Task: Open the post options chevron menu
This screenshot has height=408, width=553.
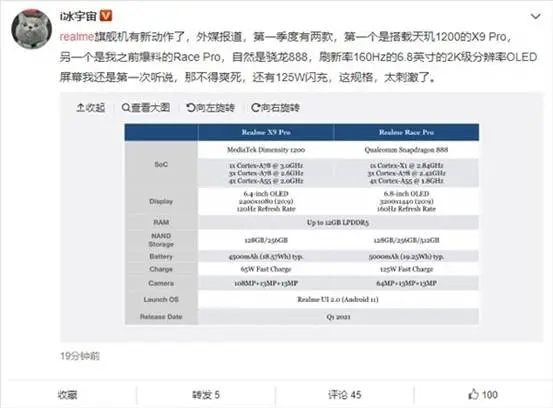Action: coord(535,16)
